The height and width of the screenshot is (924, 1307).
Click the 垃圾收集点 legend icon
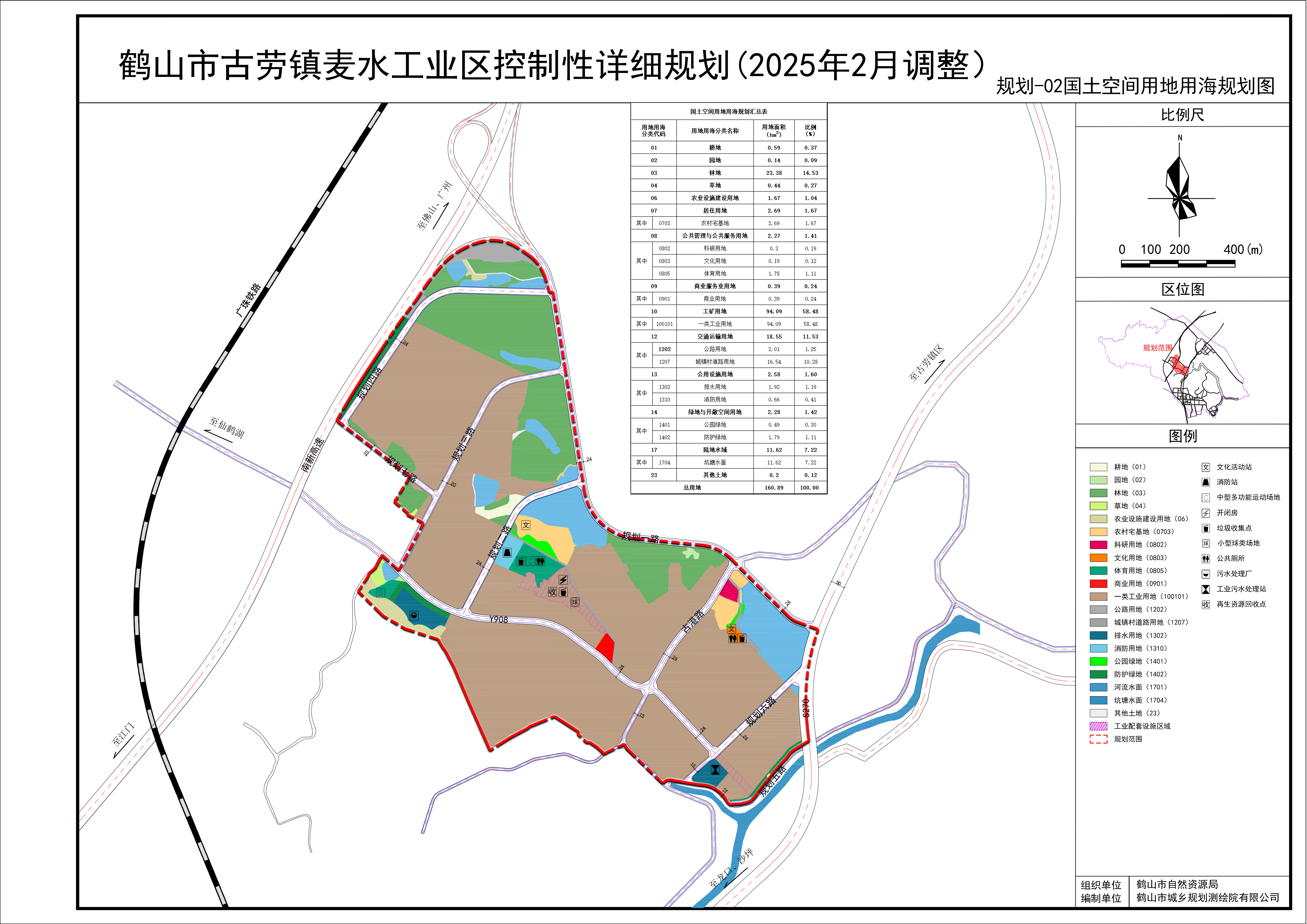1205,528
